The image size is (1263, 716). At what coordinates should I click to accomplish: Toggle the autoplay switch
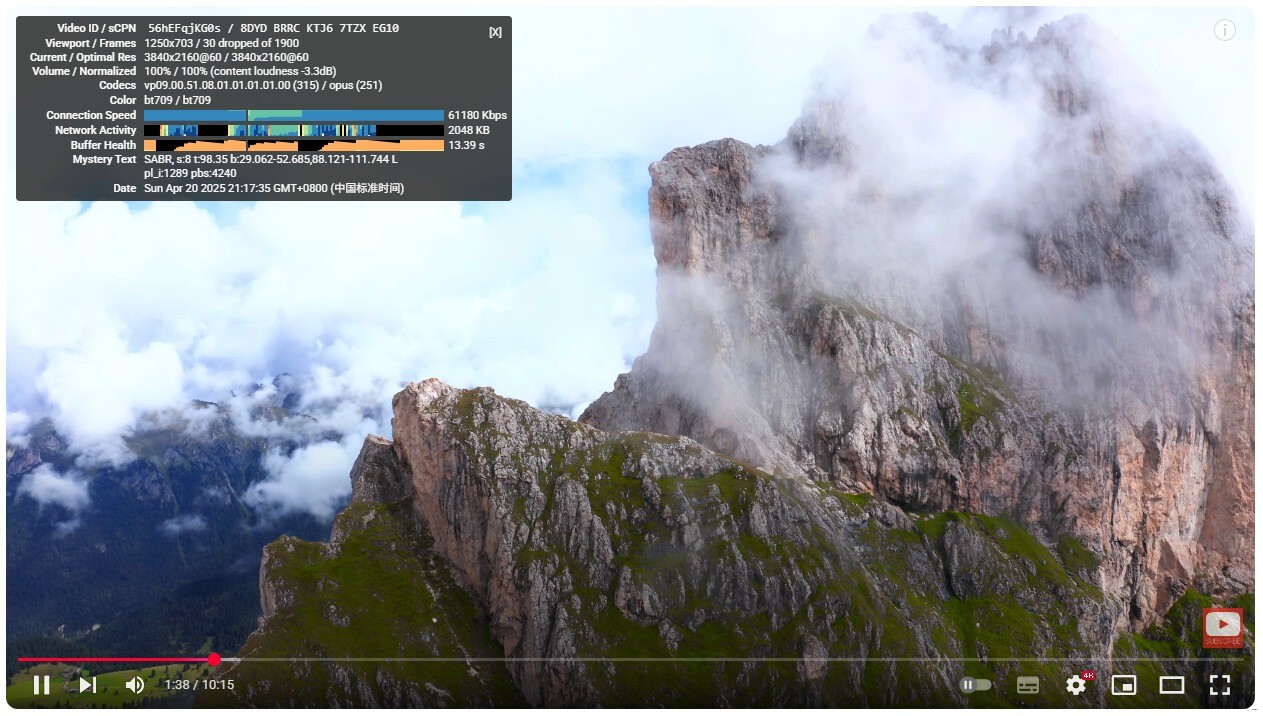pos(976,685)
